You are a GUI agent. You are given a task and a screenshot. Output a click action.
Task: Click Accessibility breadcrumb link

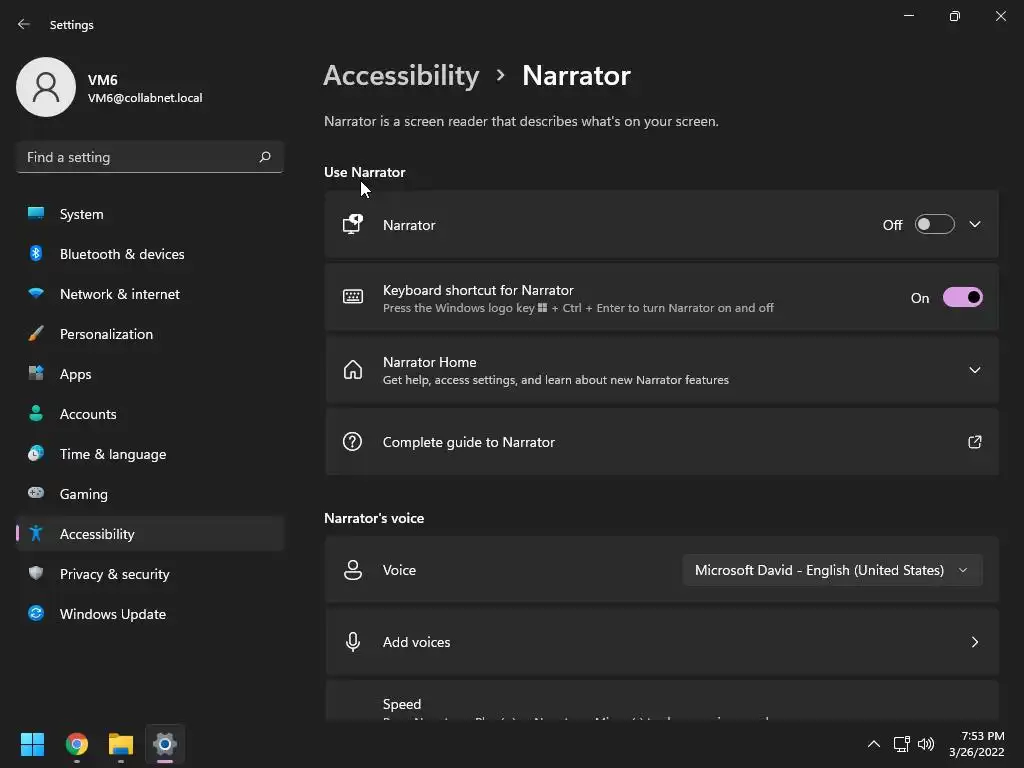[x=401, y=76]
